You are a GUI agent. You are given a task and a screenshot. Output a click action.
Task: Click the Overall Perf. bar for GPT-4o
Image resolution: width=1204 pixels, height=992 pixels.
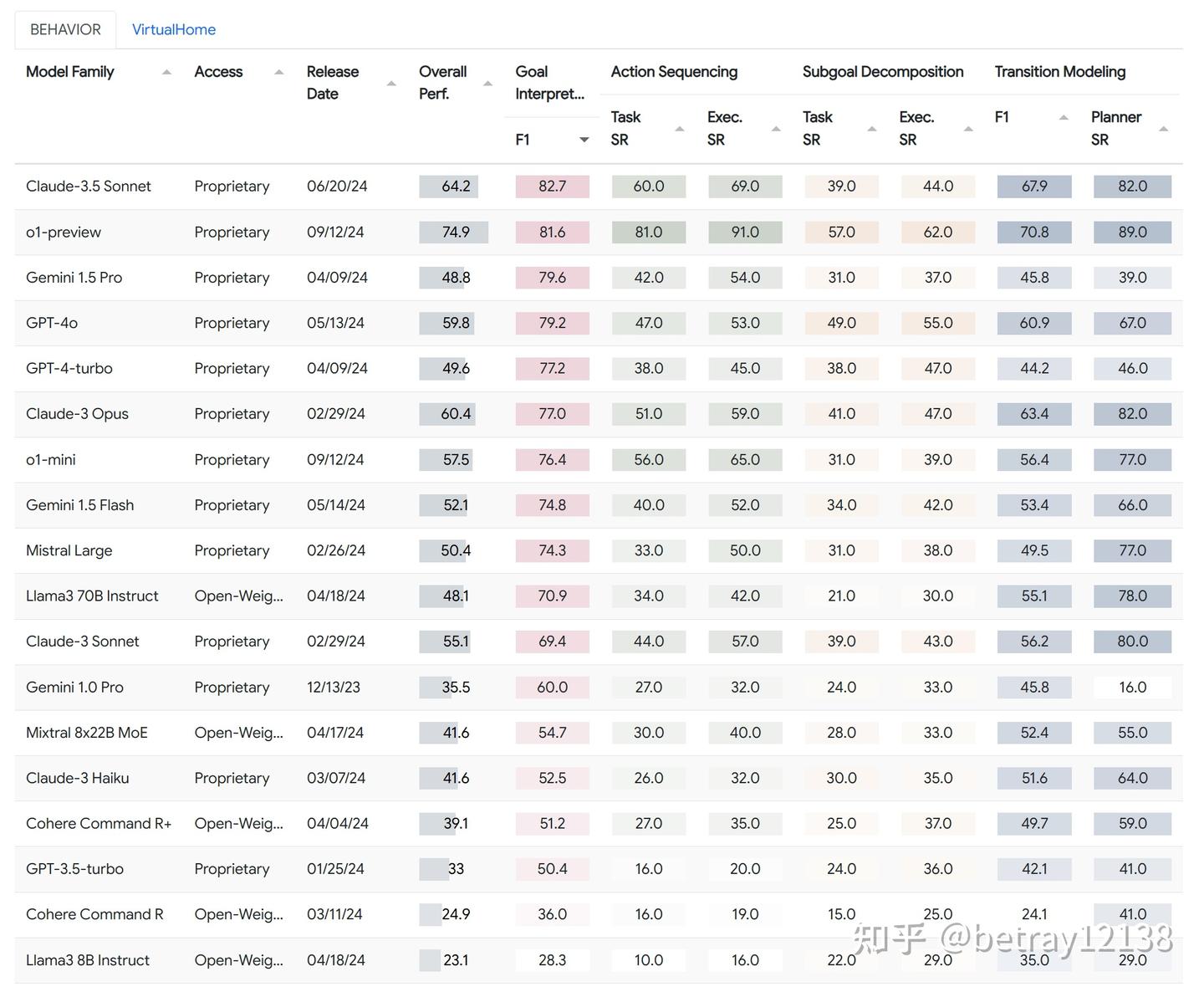coord(448,323)
